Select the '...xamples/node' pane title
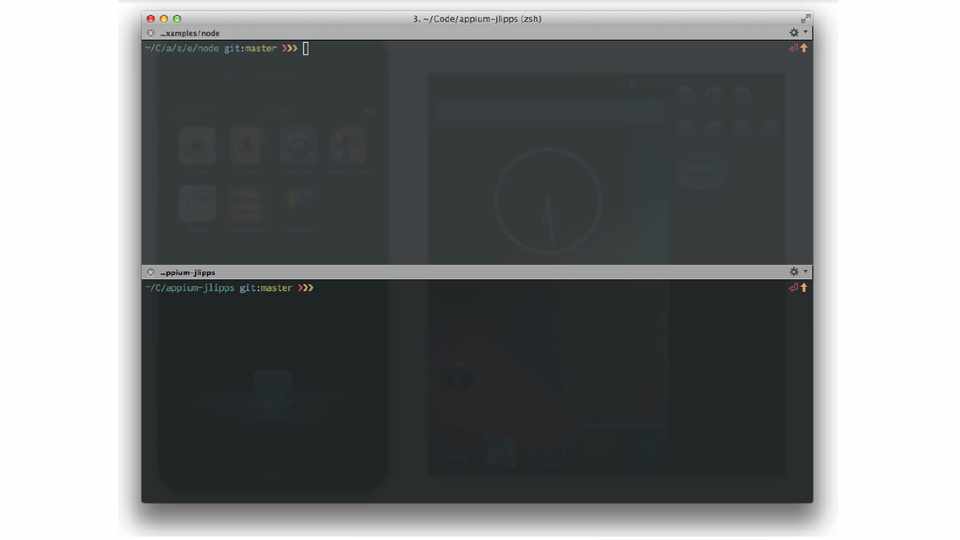 (x=189, y=33)
